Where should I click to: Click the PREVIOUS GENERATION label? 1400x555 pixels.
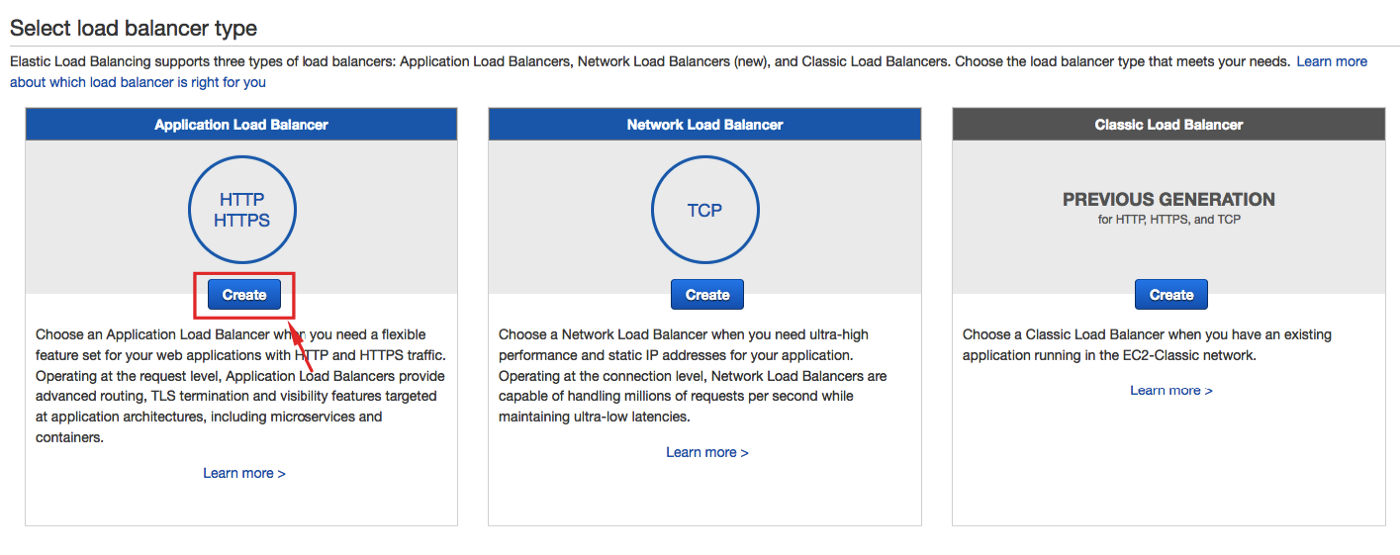(1168, 199)
